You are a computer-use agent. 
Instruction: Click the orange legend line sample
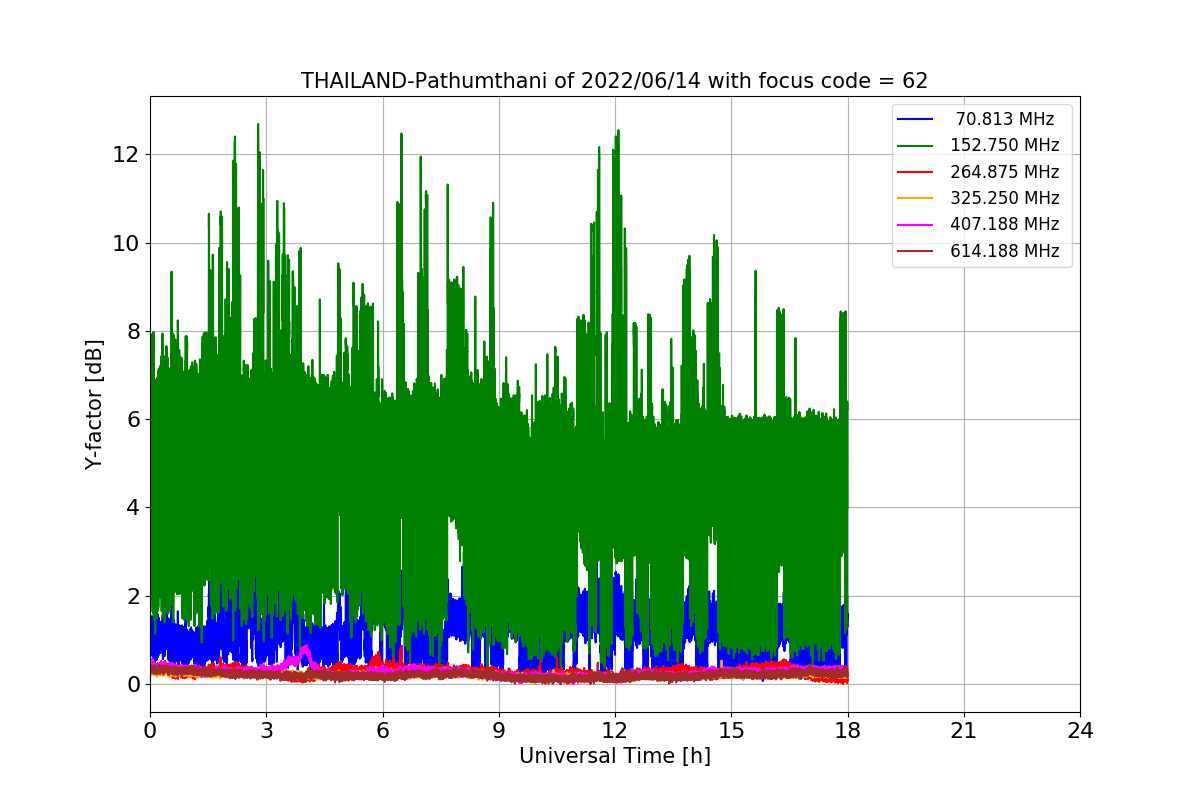[915, 199]
